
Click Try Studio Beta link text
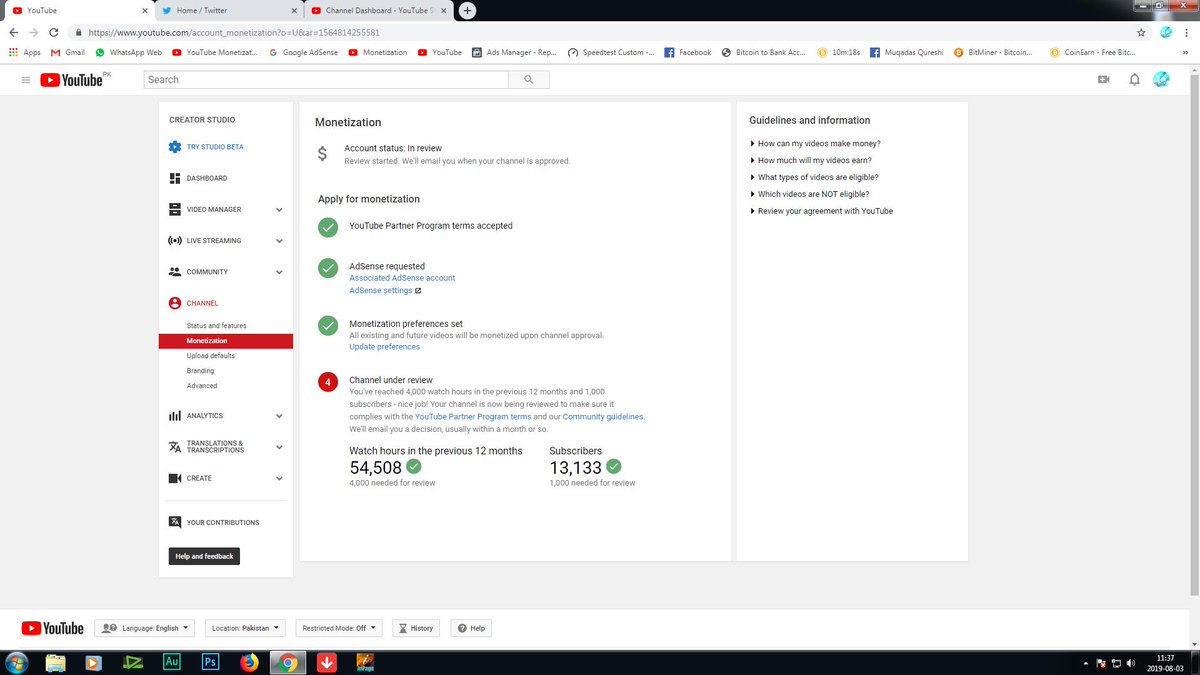pyautogui.click(x=215, y=147)
